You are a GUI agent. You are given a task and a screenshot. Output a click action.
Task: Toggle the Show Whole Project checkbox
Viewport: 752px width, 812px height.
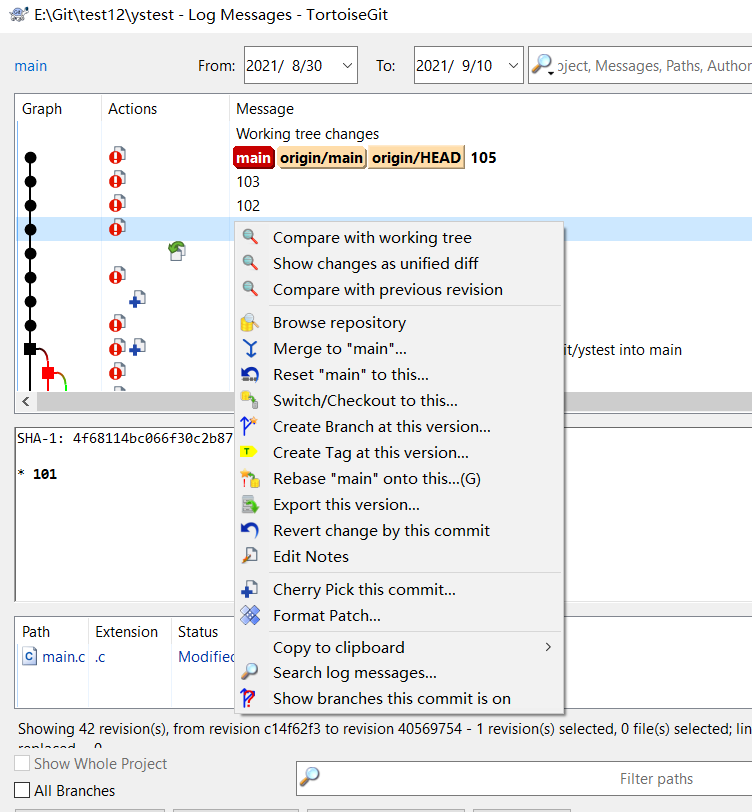click(x=22, y=763)
